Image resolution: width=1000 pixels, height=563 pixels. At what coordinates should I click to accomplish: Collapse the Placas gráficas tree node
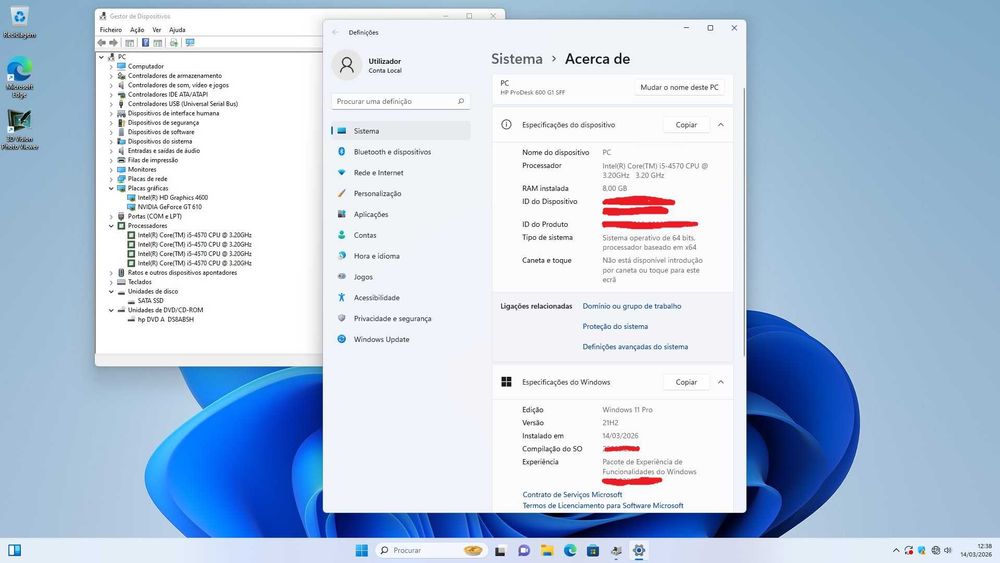(x=111, y=188)
